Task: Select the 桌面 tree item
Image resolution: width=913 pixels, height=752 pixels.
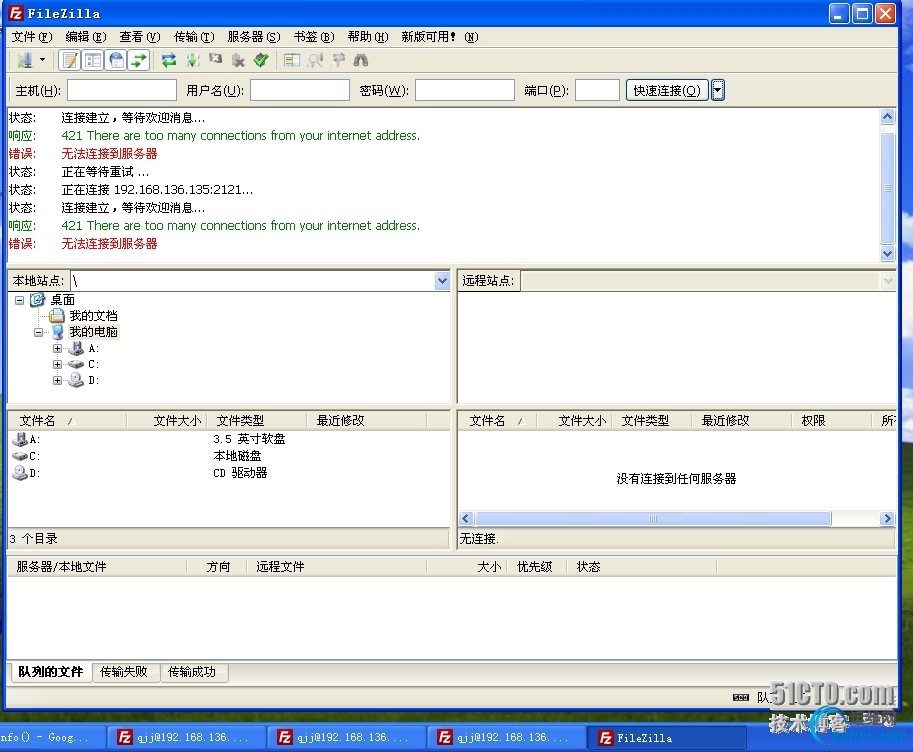Action: coord(62,300)
